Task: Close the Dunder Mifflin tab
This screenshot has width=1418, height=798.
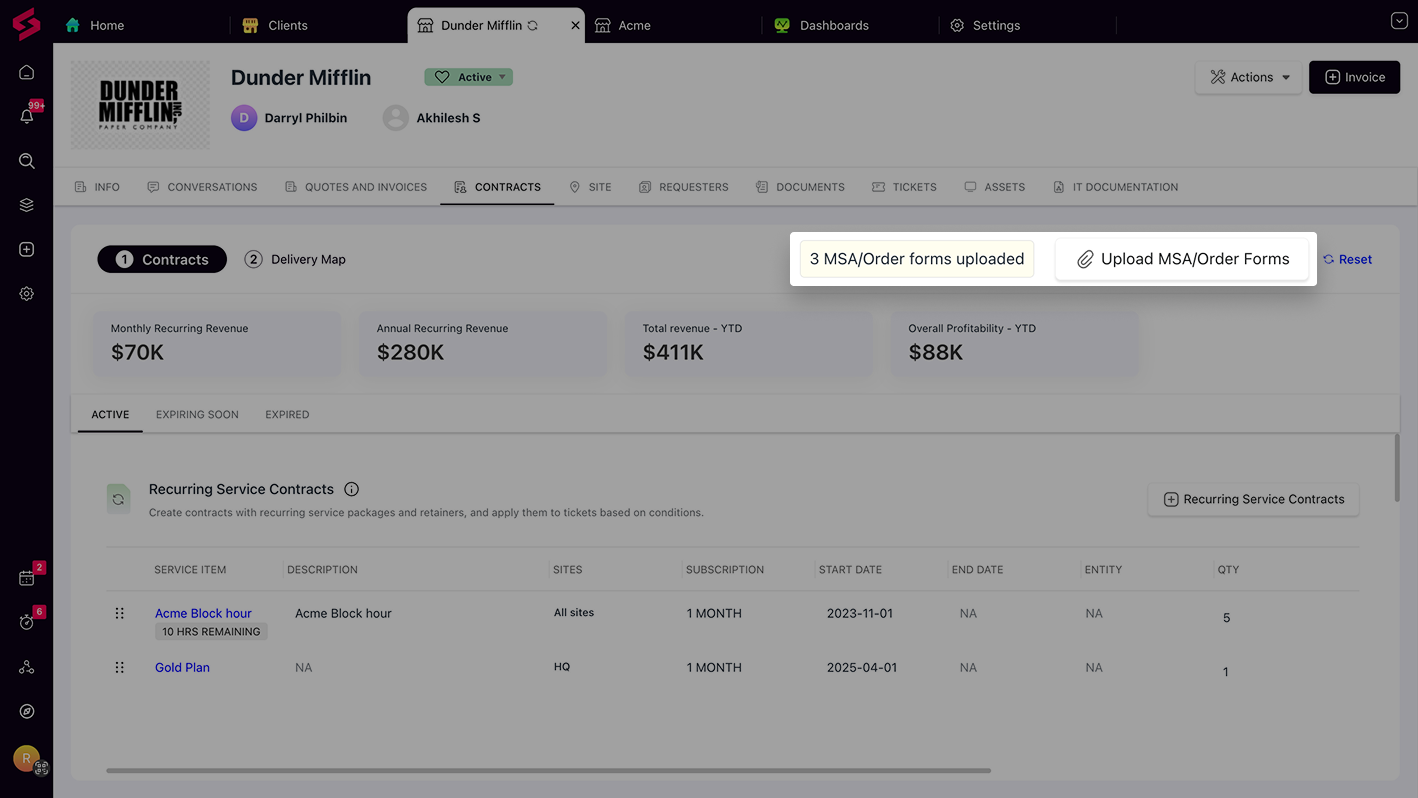Action: click(x=575, y=25)
